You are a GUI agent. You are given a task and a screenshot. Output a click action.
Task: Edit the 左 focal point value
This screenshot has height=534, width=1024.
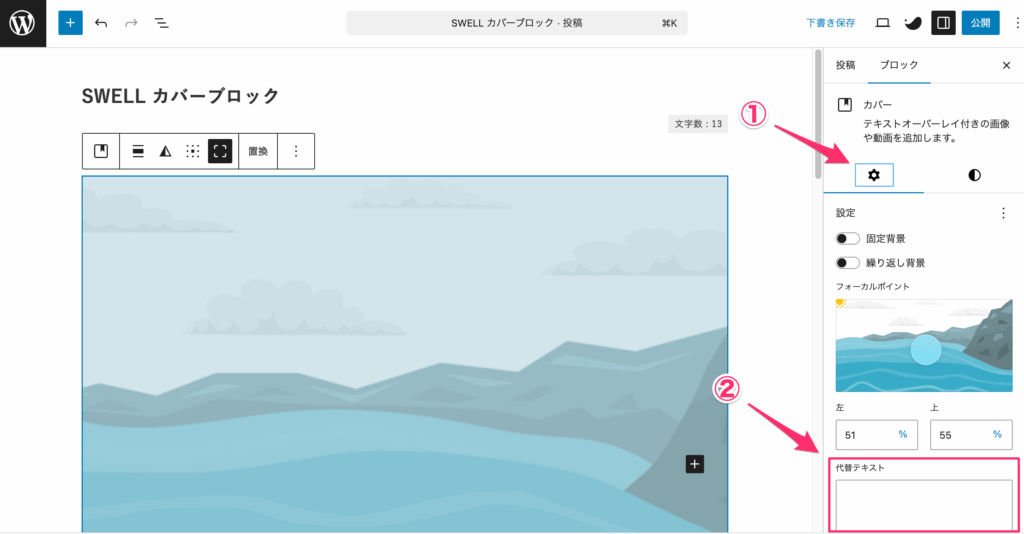(876, 435)
